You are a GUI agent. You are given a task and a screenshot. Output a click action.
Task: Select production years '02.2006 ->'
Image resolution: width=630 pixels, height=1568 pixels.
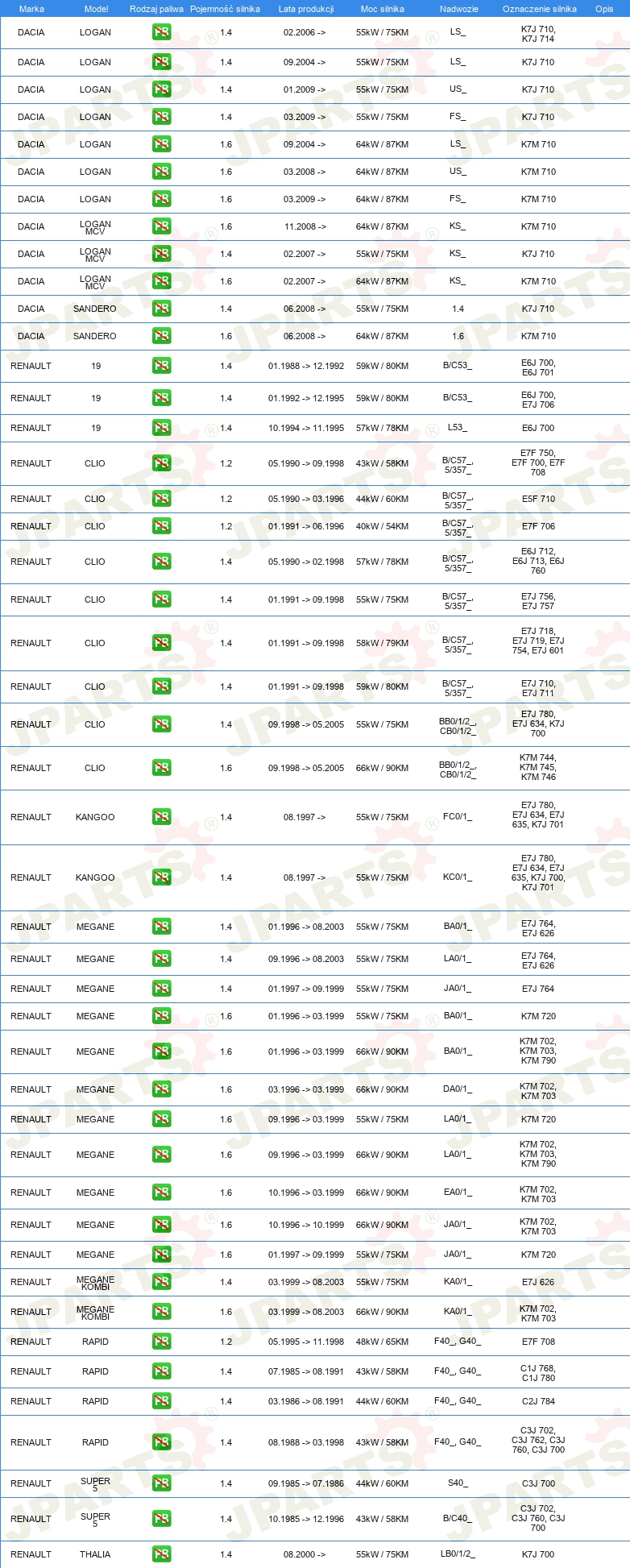(305, 33)
